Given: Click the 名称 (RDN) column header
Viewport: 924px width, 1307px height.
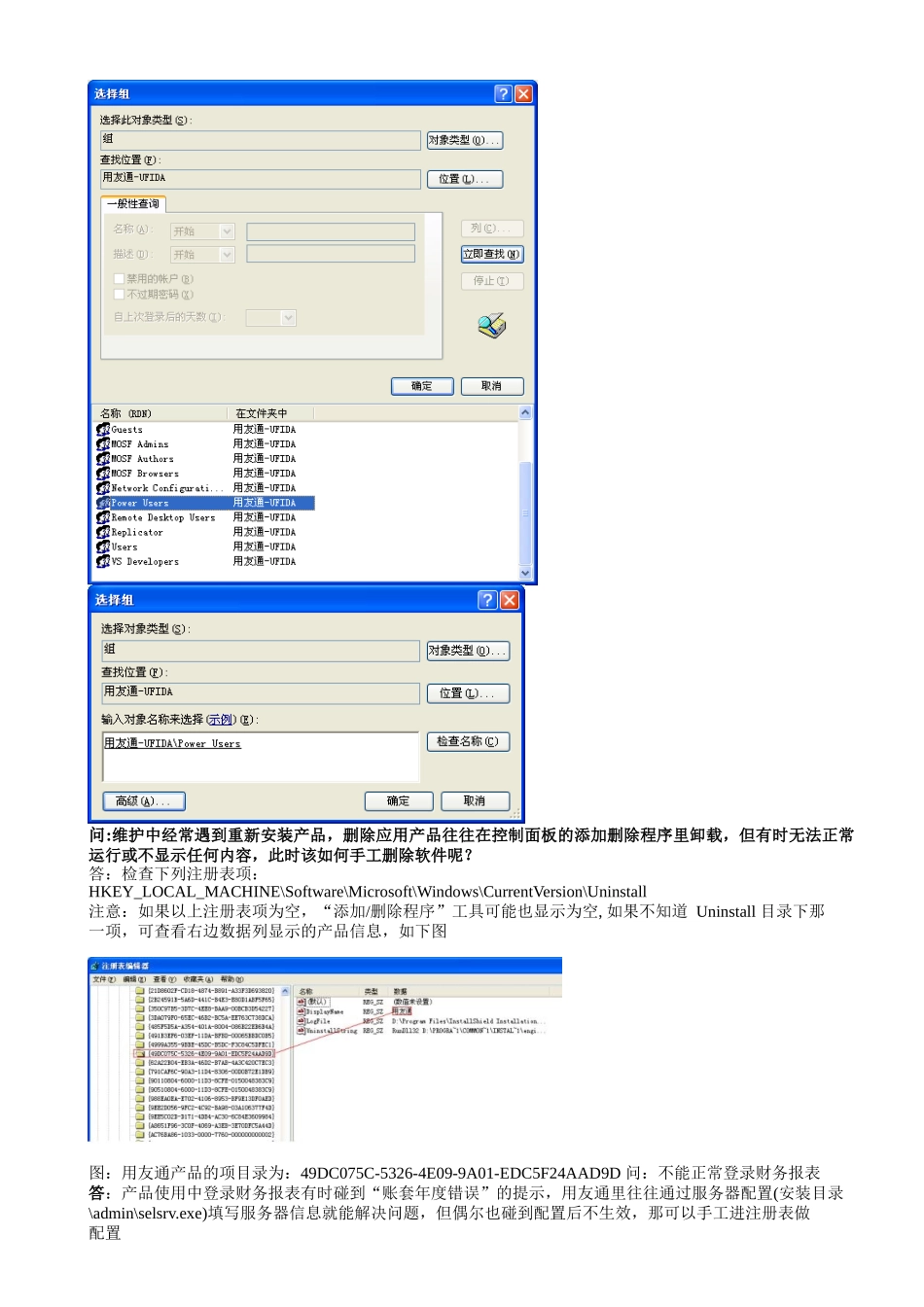Looking at the screenshot, I should 160,413.
